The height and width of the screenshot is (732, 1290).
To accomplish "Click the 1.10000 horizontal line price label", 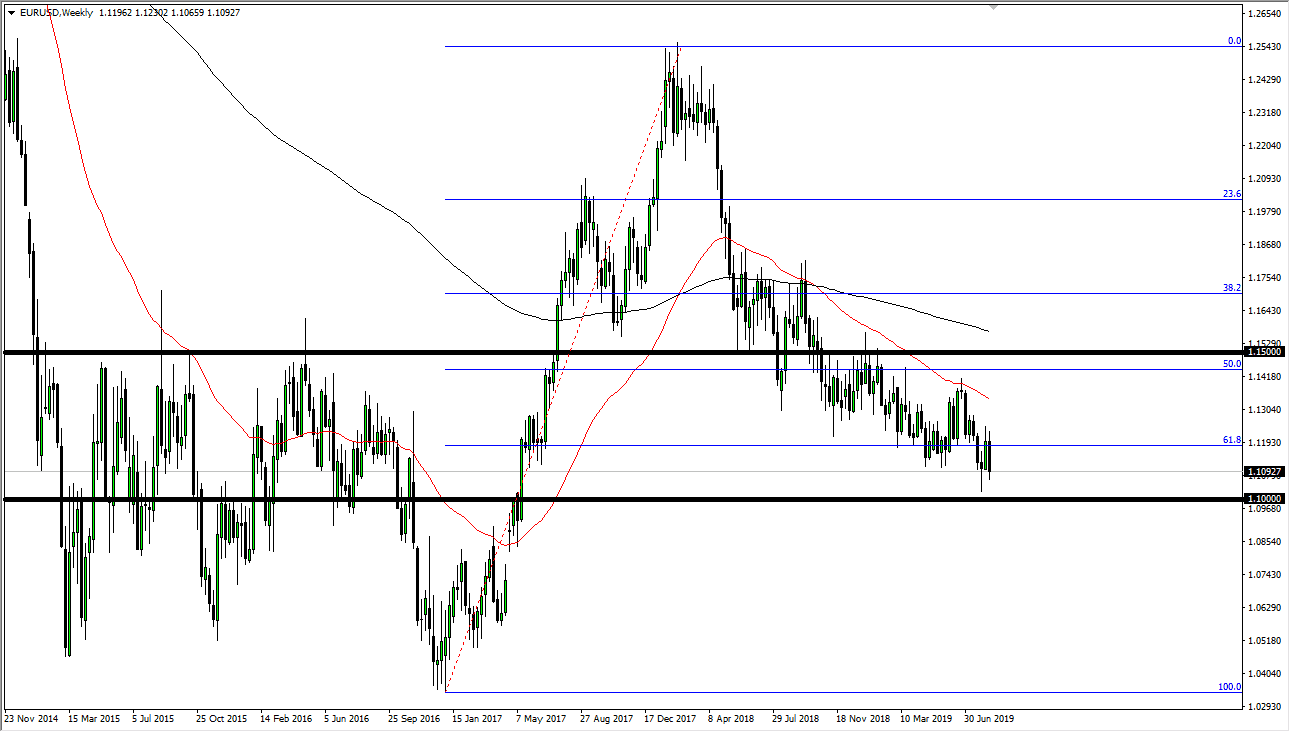I will pos(1263,499).
